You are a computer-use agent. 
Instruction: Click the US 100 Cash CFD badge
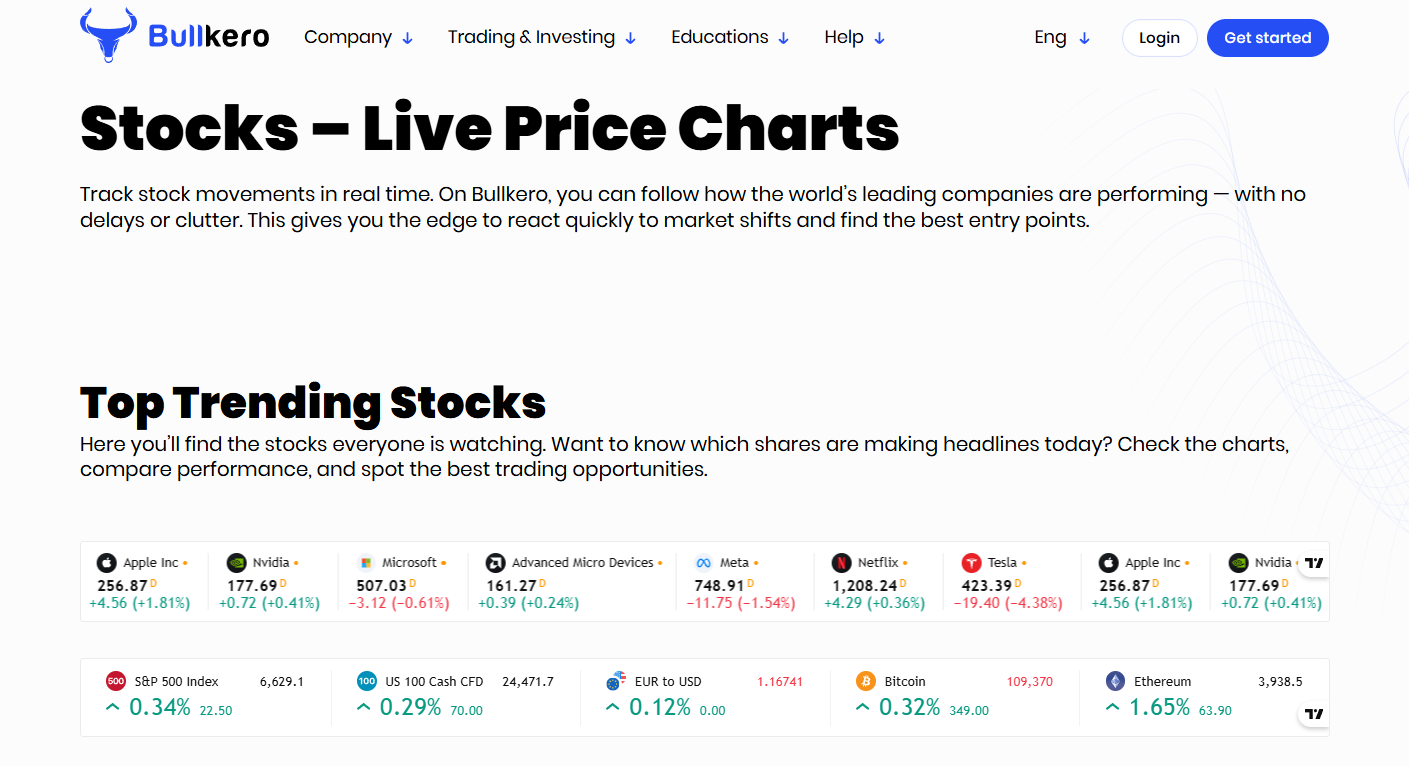pyautogui.click(x=367, y=682)
